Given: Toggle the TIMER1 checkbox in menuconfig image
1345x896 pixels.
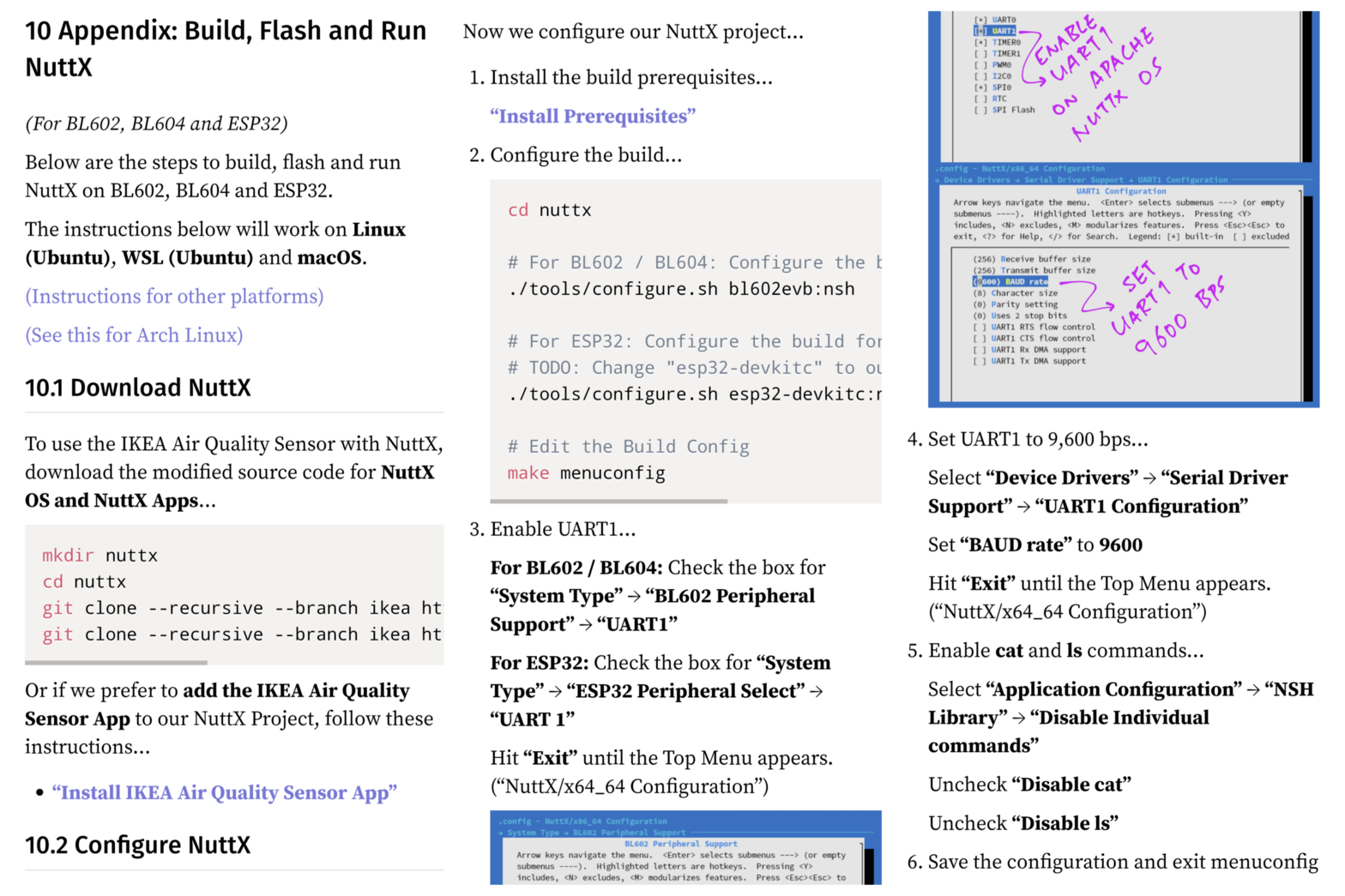Looking at the screenshot, I should point(979,53).
